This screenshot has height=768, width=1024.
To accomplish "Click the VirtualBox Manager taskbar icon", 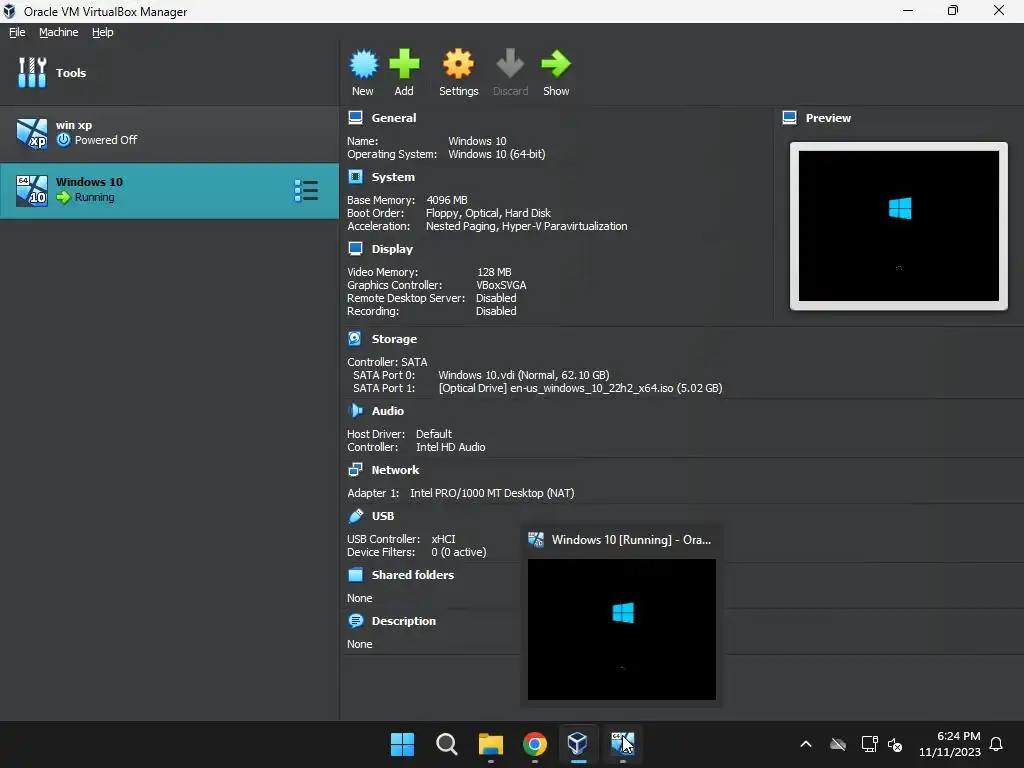I will coord(578,744).
